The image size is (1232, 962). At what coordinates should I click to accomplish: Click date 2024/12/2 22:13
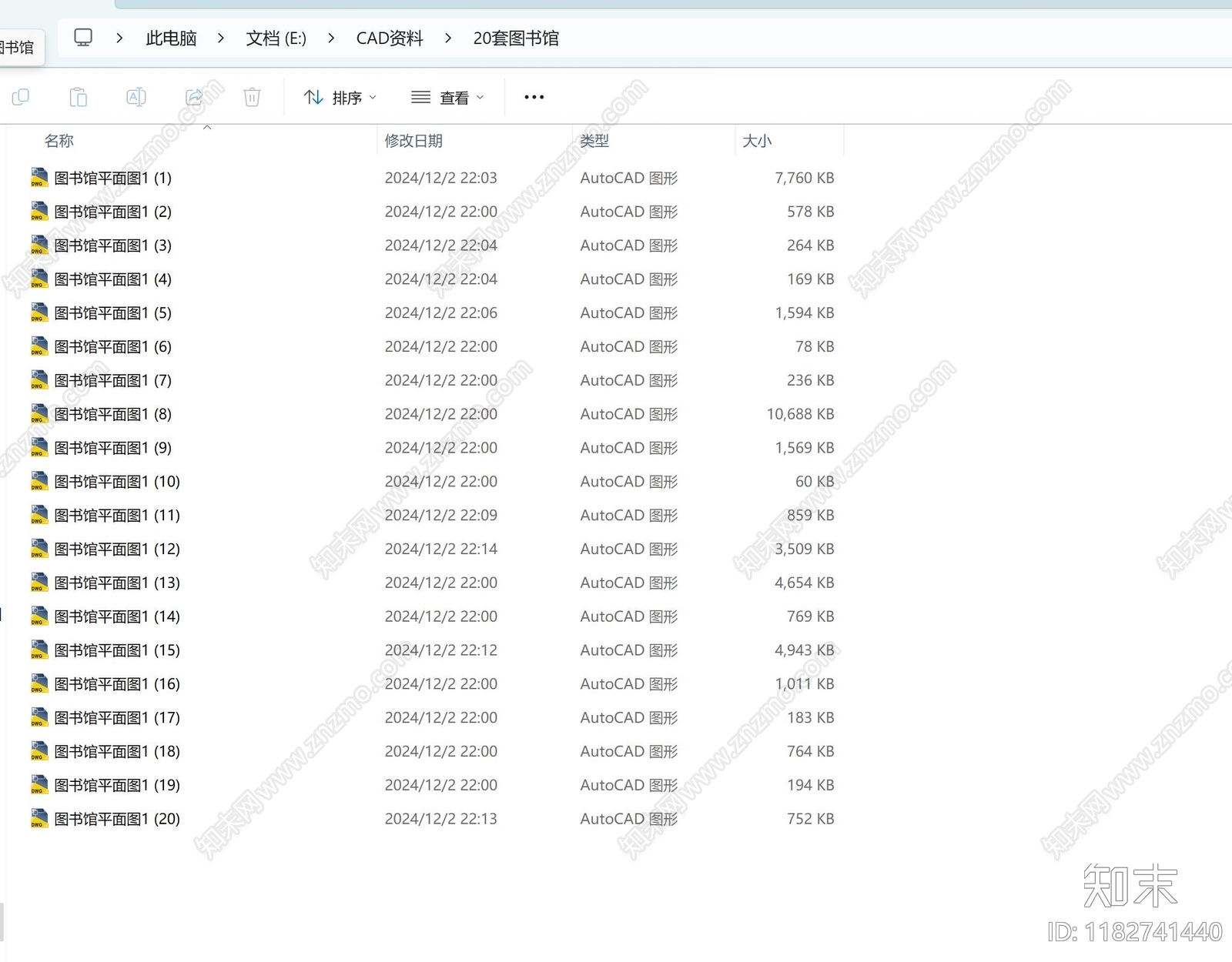[x=441, y=819]
